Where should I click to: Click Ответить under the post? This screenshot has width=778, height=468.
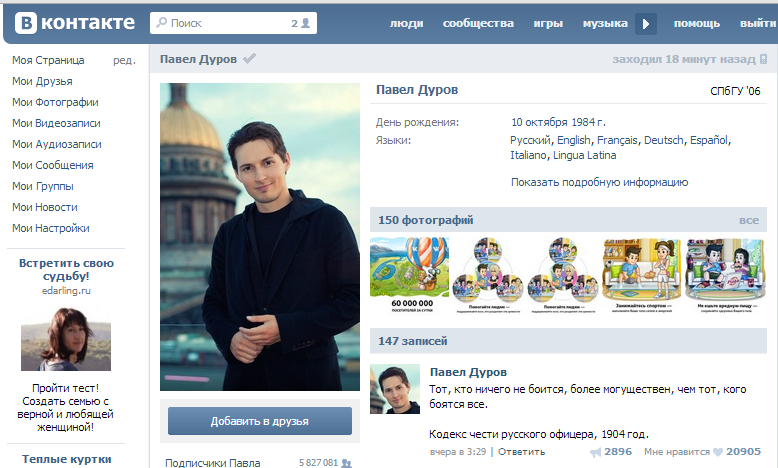[x=521, y=452]
